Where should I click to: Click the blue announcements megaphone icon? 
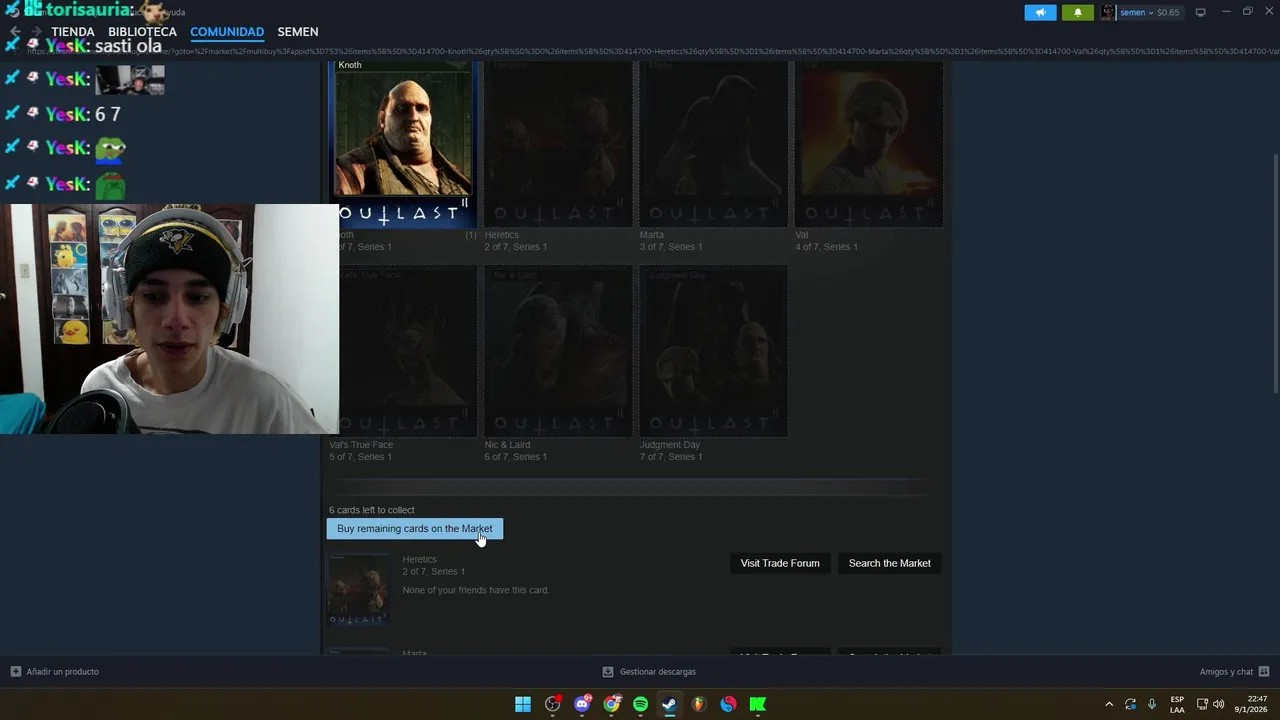(1040, 12)
